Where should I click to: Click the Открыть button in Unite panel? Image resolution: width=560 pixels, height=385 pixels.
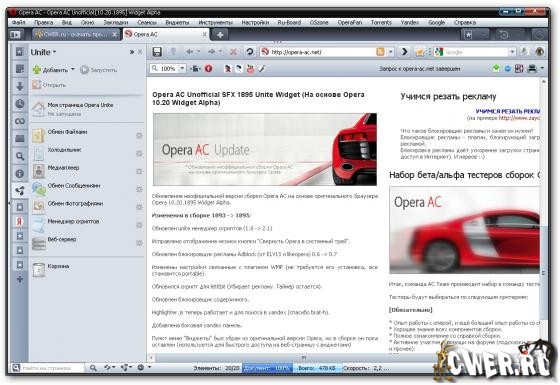[x=50, y=85]
